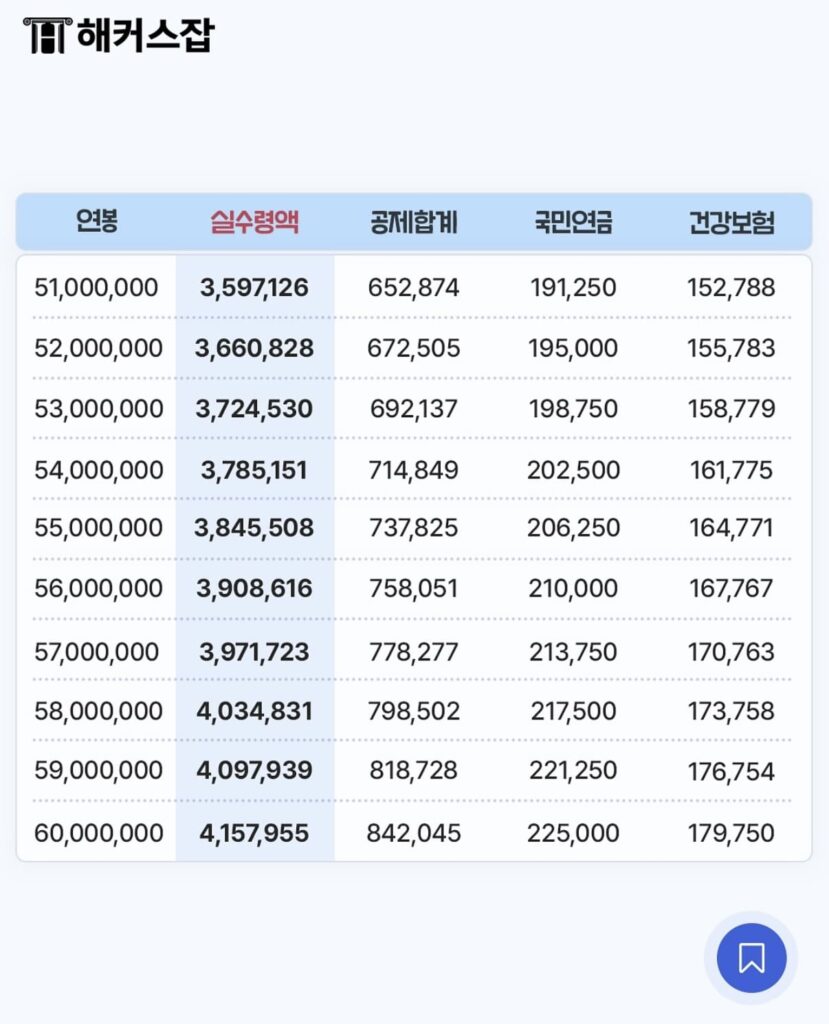The width and height of the screenshot is (829, 1024).
Task: Select the 57,000,000 yearly salary entry
Action: click(96, 650)
